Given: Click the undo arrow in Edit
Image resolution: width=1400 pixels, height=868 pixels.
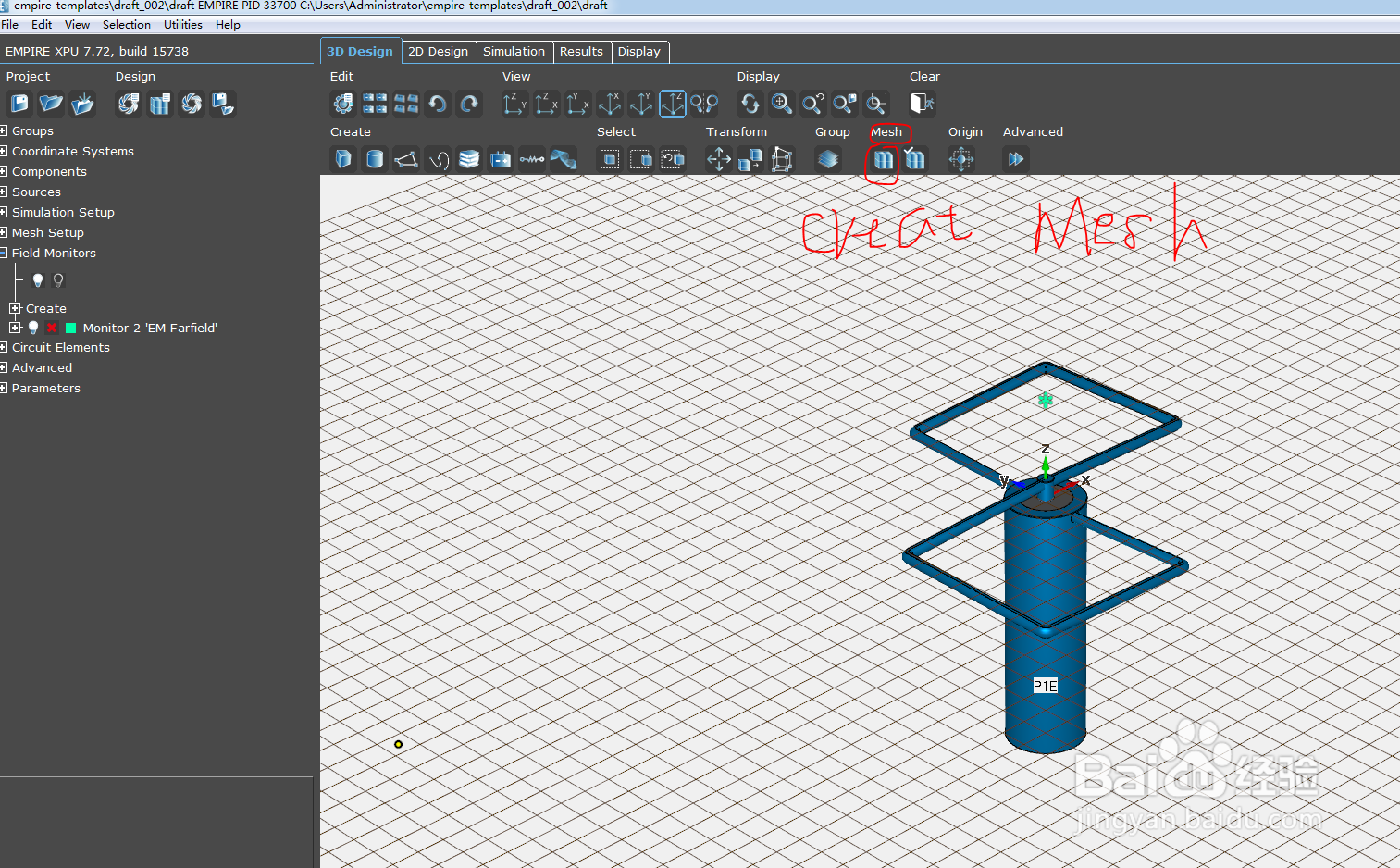Looking at the screenshot, I should 438,104.
